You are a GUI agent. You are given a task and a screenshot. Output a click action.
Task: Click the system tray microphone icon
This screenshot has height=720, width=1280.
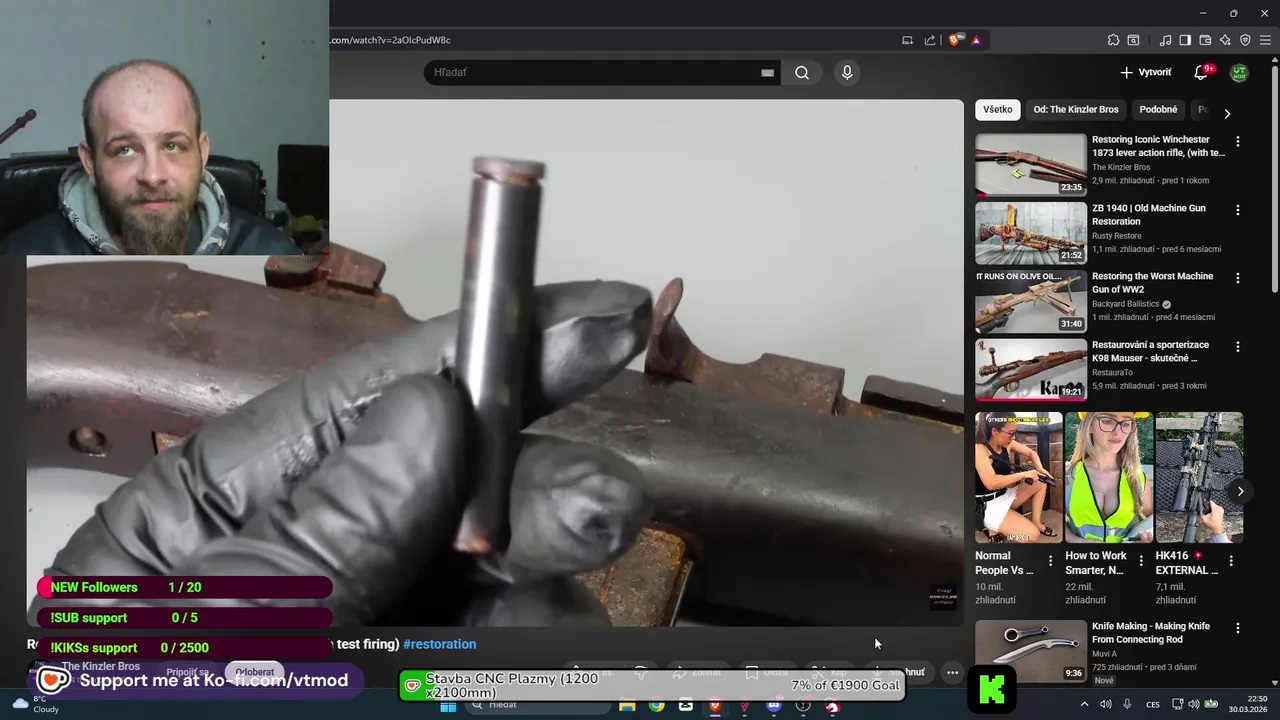point(1127,705)
